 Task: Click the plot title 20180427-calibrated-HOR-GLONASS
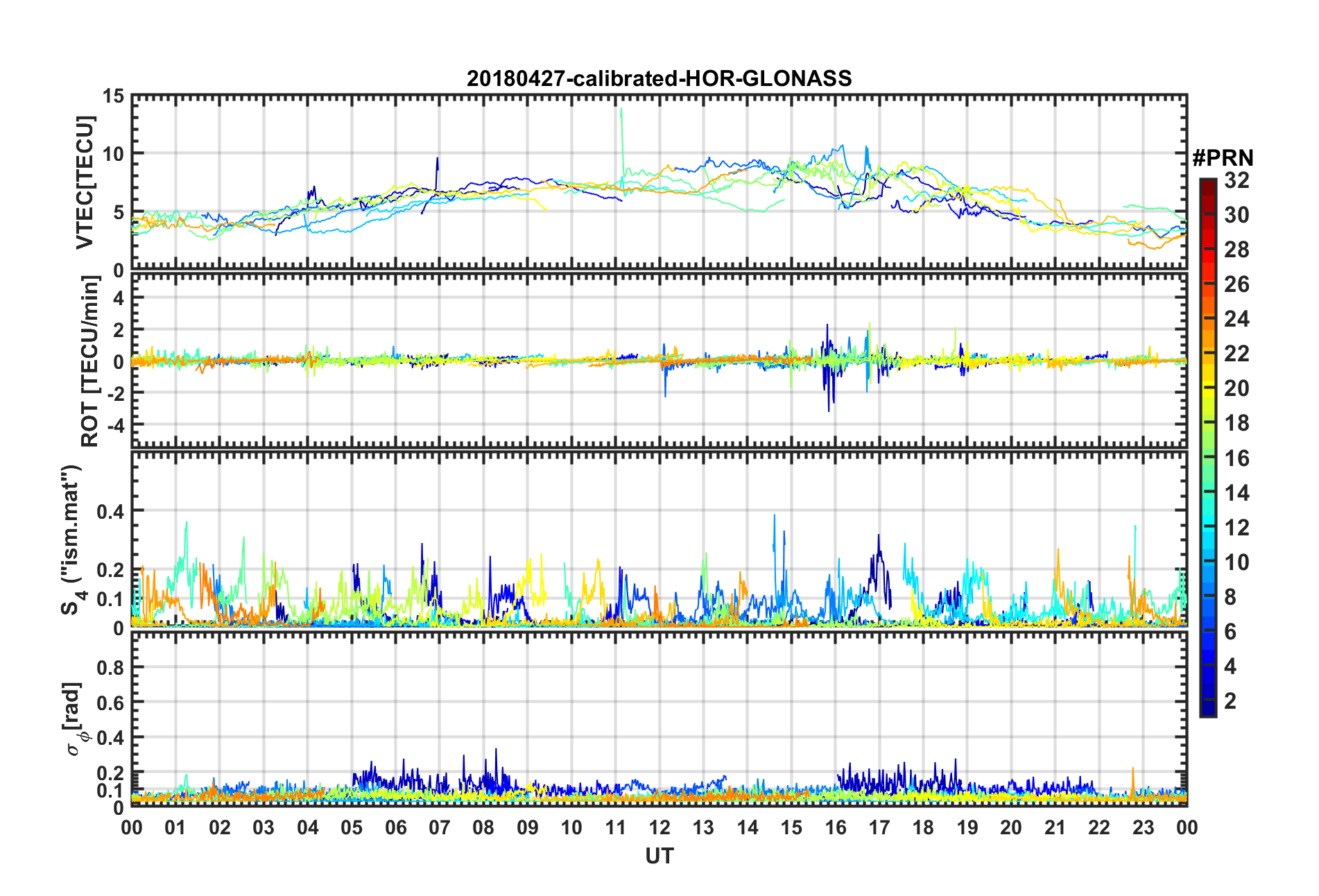tap(659, 78)
